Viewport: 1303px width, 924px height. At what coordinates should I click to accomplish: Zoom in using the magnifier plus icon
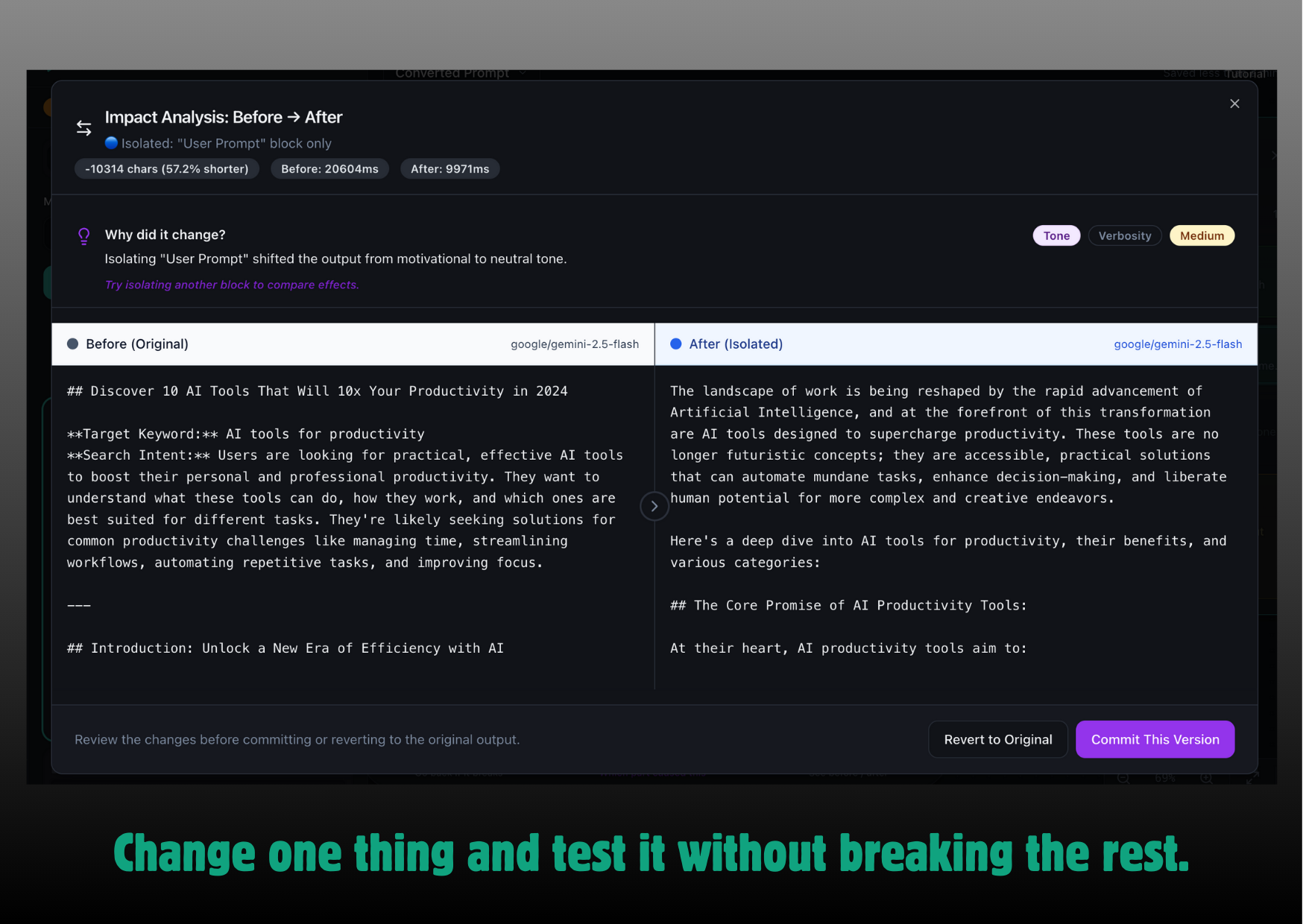coord(1207,778)
